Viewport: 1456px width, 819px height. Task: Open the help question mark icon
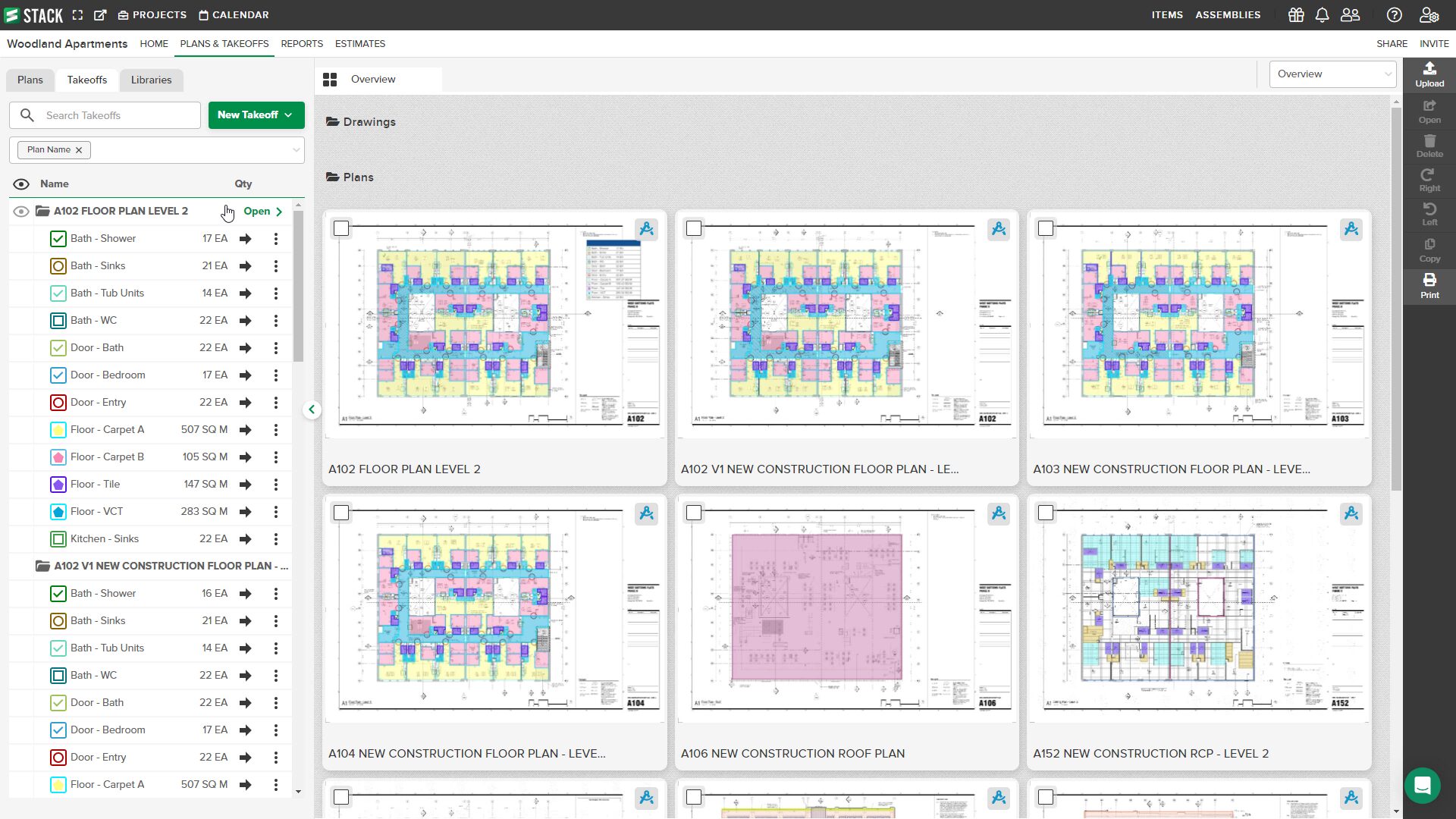pos(1394,14)
